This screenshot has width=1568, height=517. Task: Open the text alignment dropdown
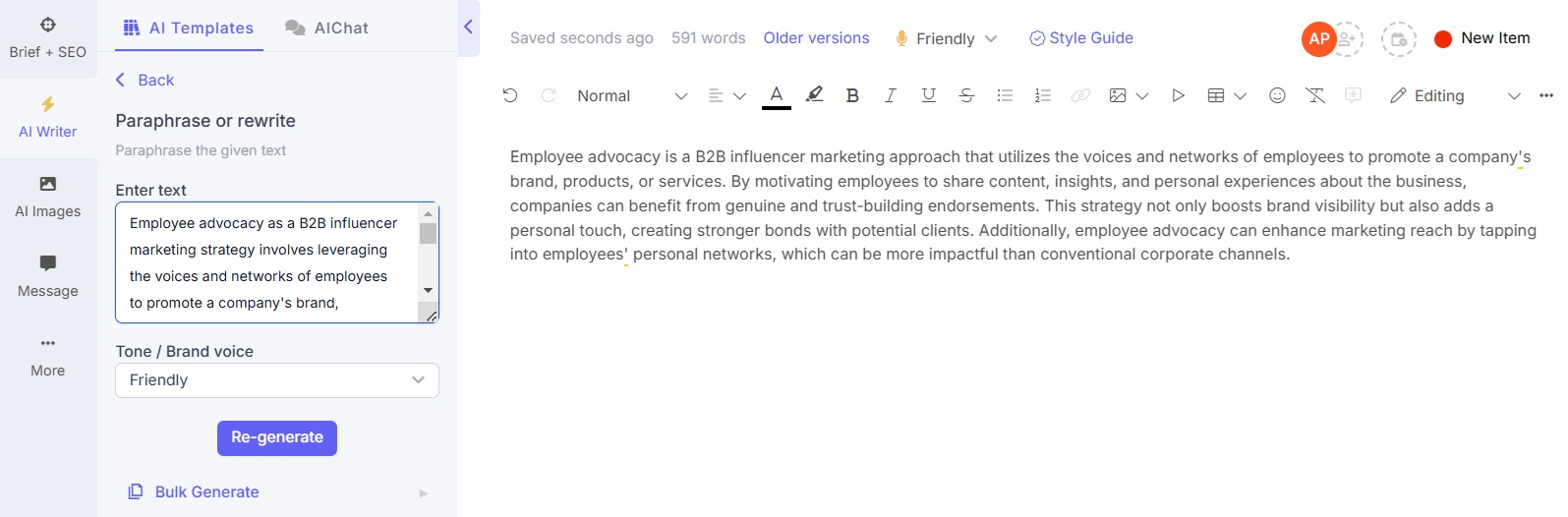click(x=727, y=95)
